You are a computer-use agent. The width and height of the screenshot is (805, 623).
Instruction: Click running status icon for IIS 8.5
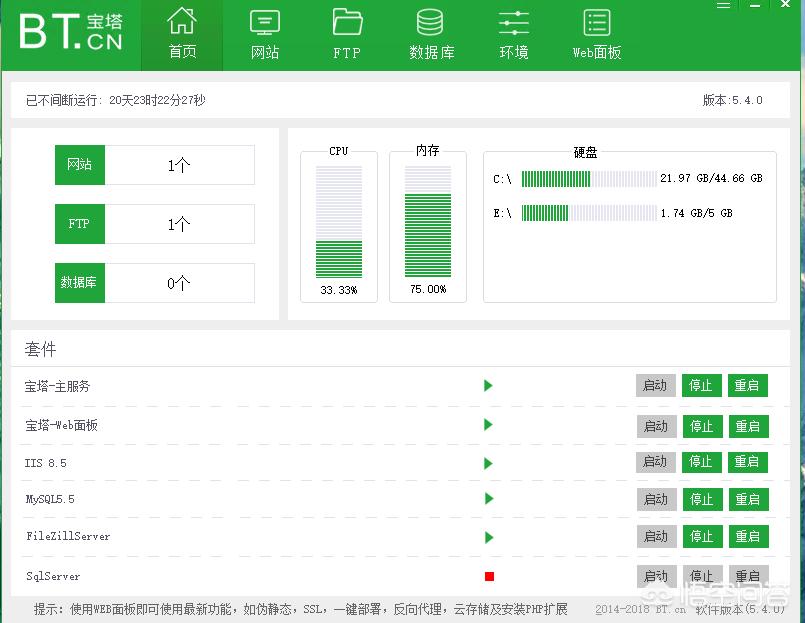(488, 463)
